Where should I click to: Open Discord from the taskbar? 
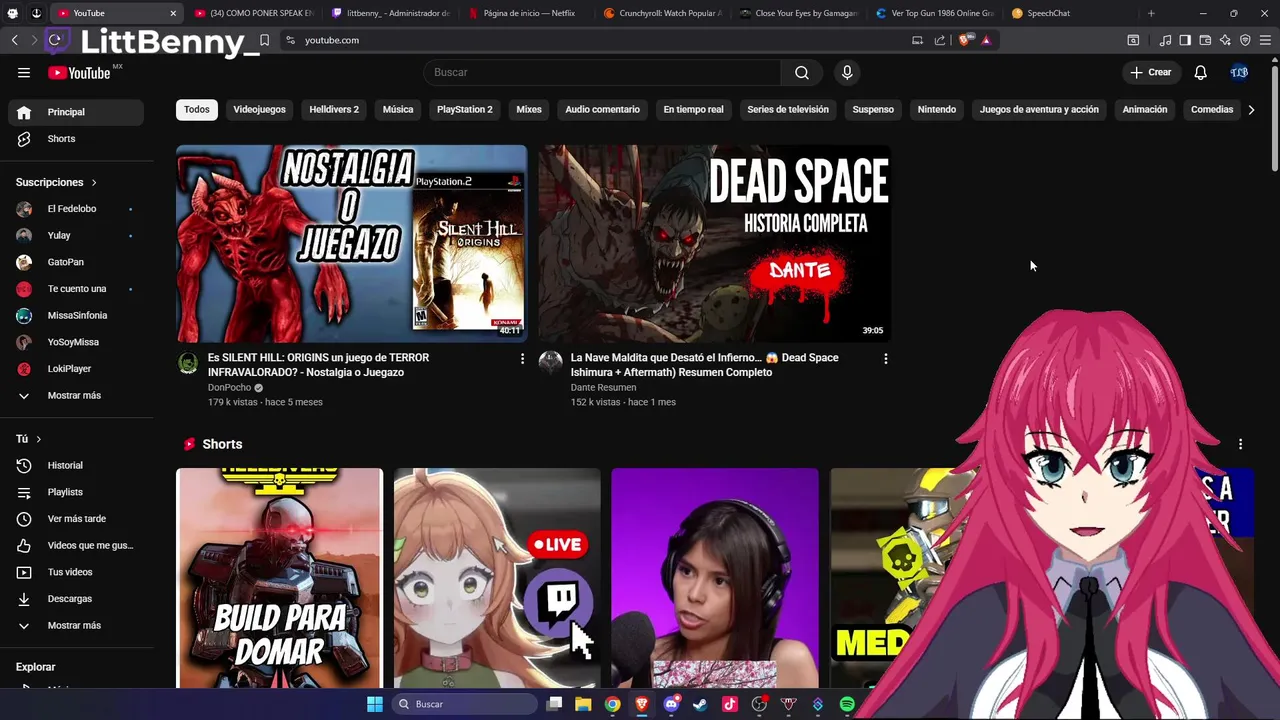pos(671,704)
